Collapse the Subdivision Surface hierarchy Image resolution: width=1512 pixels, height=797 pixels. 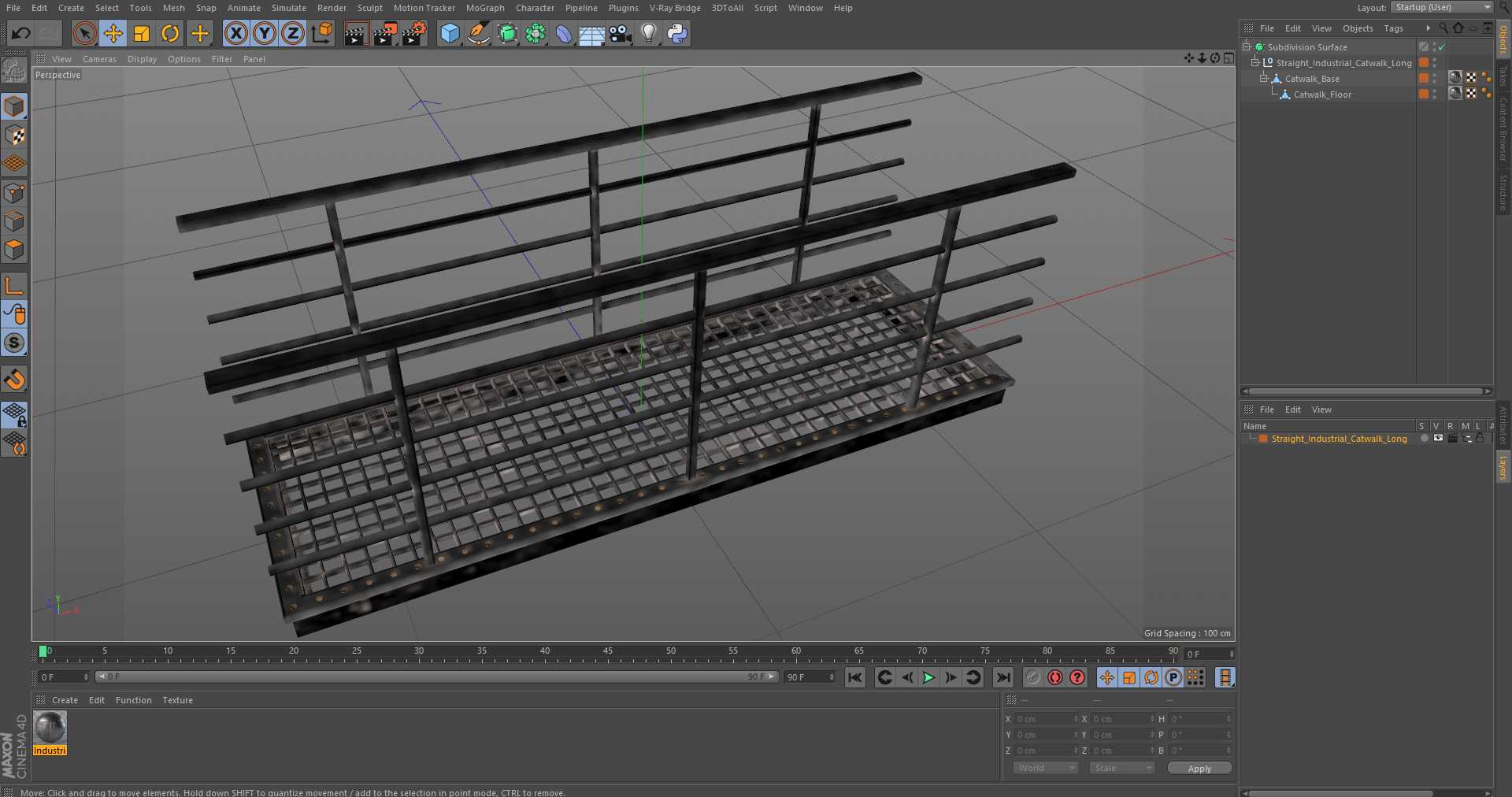[x=1247, y=46]
